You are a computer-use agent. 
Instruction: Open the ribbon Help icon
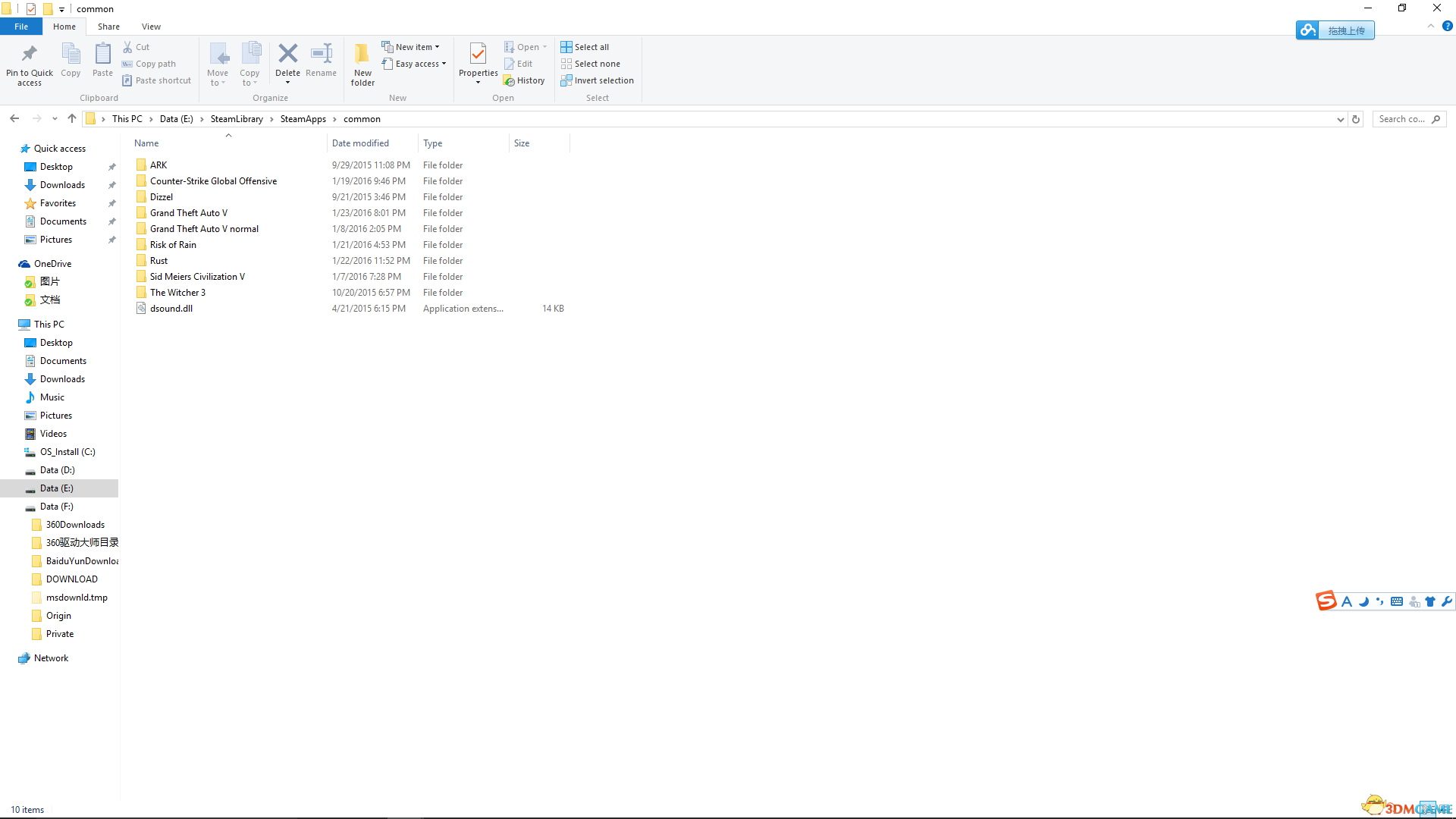coord(1447,26)
